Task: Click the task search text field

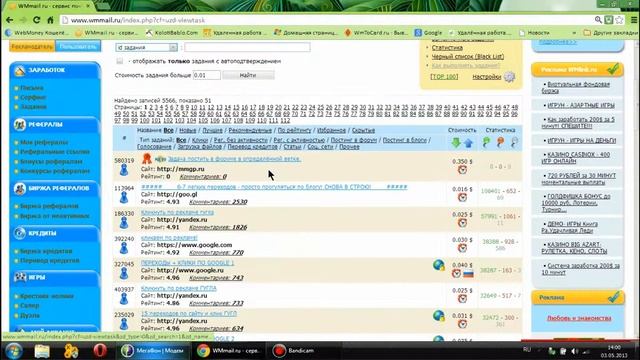Action: (x=247, y=47)
